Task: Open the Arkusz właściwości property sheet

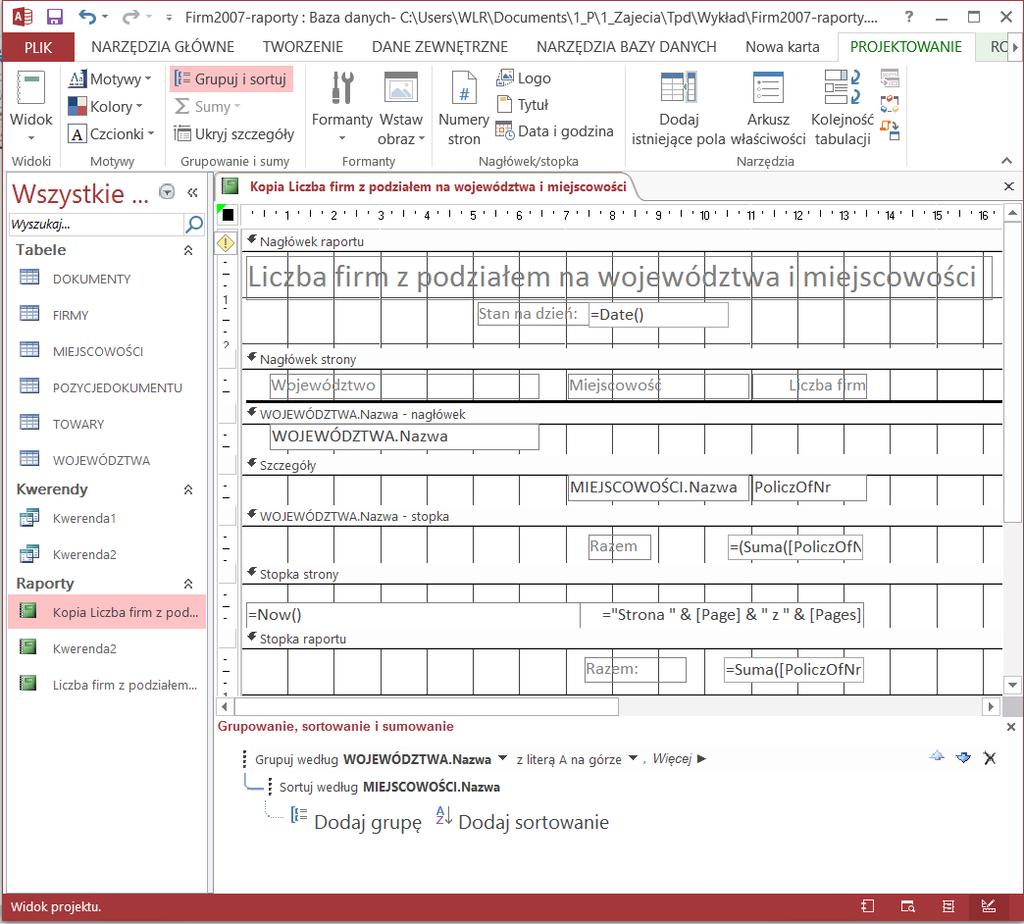Action: coord(768,108)
